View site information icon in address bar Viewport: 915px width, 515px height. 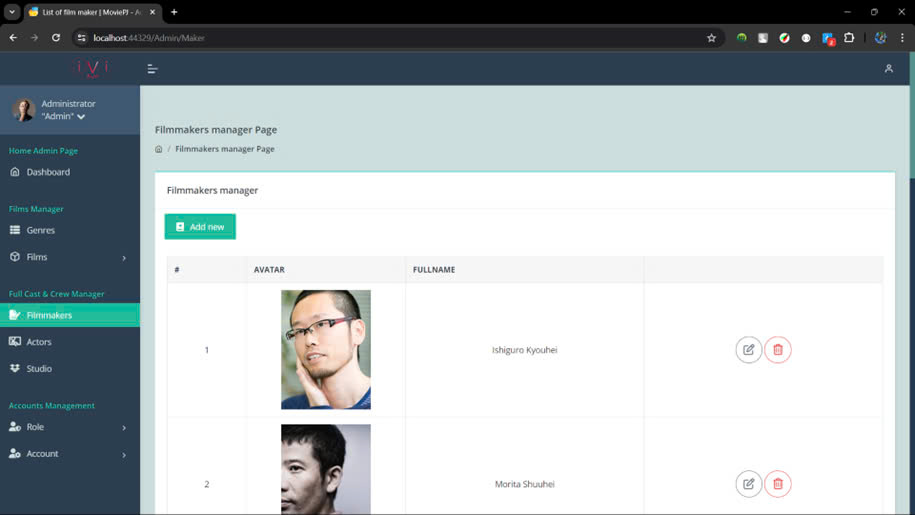click(x=82, y=38)
